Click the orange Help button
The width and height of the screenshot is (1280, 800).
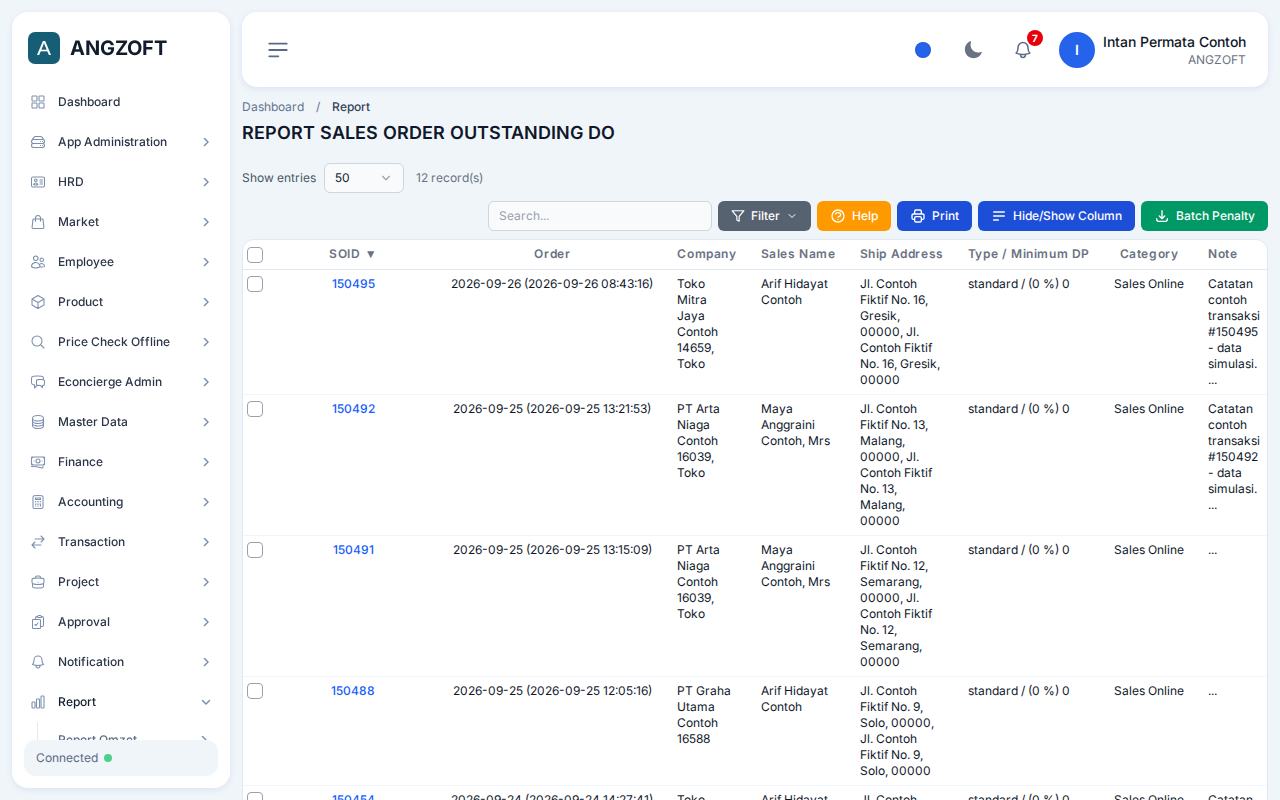pos(854,216)
